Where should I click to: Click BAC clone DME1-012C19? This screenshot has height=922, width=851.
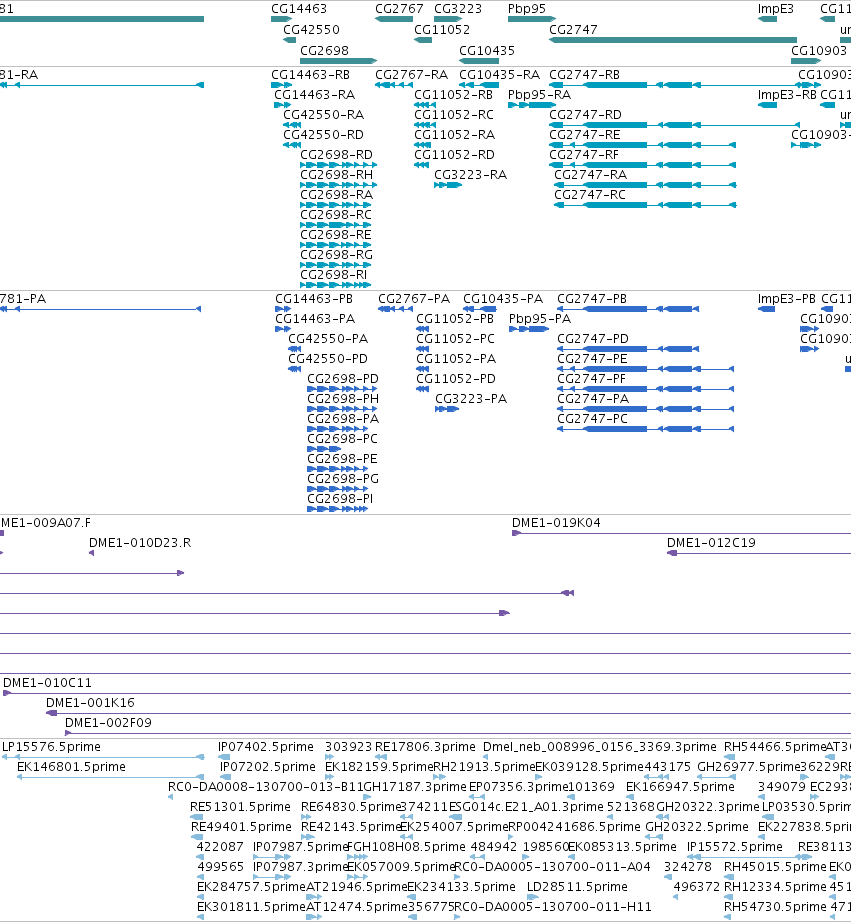click(x=711, y=543)
